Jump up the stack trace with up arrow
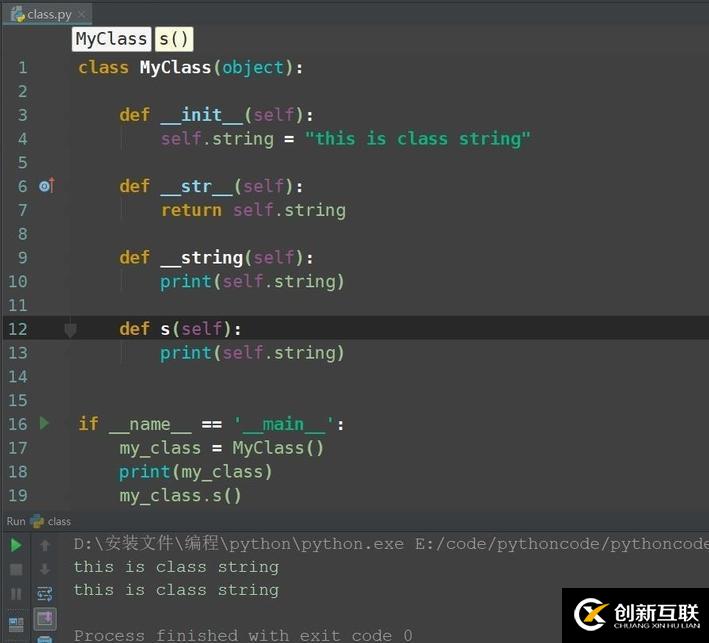Screen dimensions: 709x643 (45, 545)
